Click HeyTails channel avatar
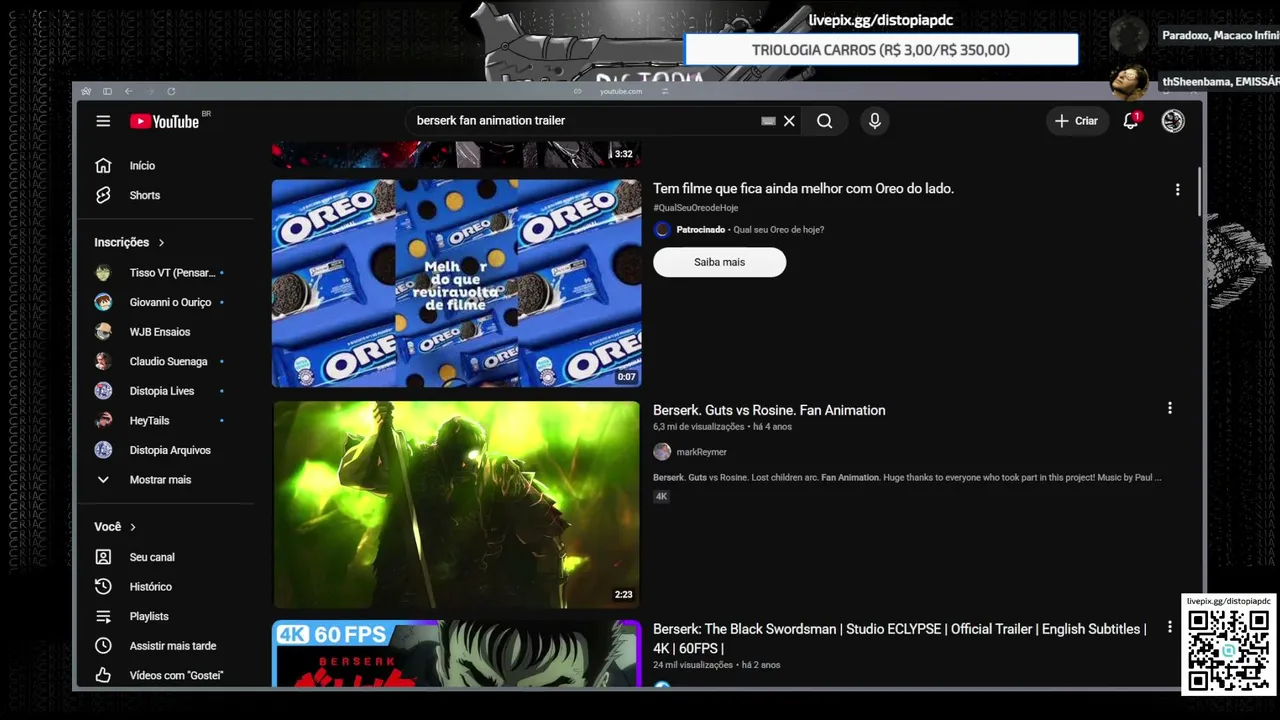The width and height of the screenshot is (1280, 720). coord(103,421)
